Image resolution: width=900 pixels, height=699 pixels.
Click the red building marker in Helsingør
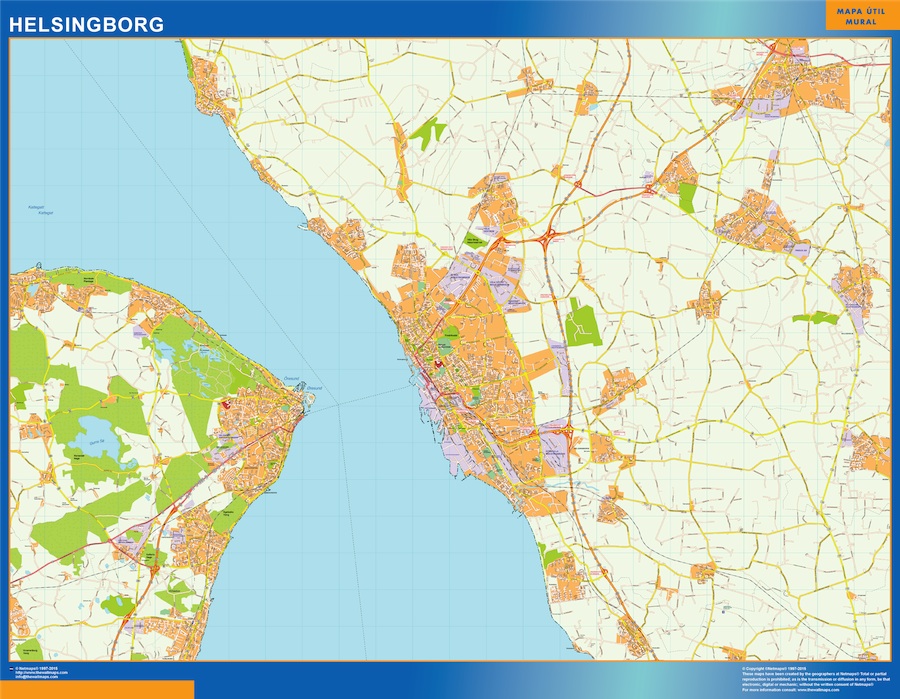pyautogui.click(x=227, y=405)
